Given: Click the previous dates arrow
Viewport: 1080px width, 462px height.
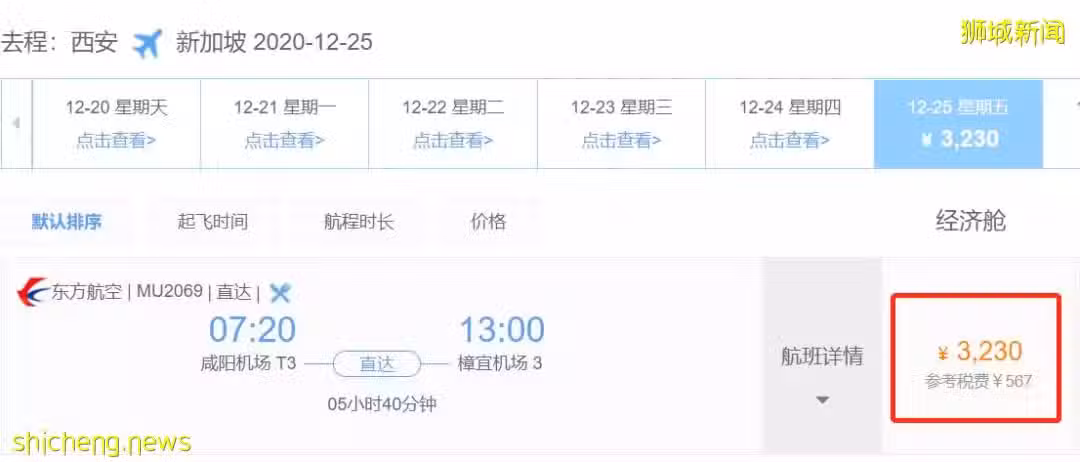Looking at the screenshot, I should (16, 124).
